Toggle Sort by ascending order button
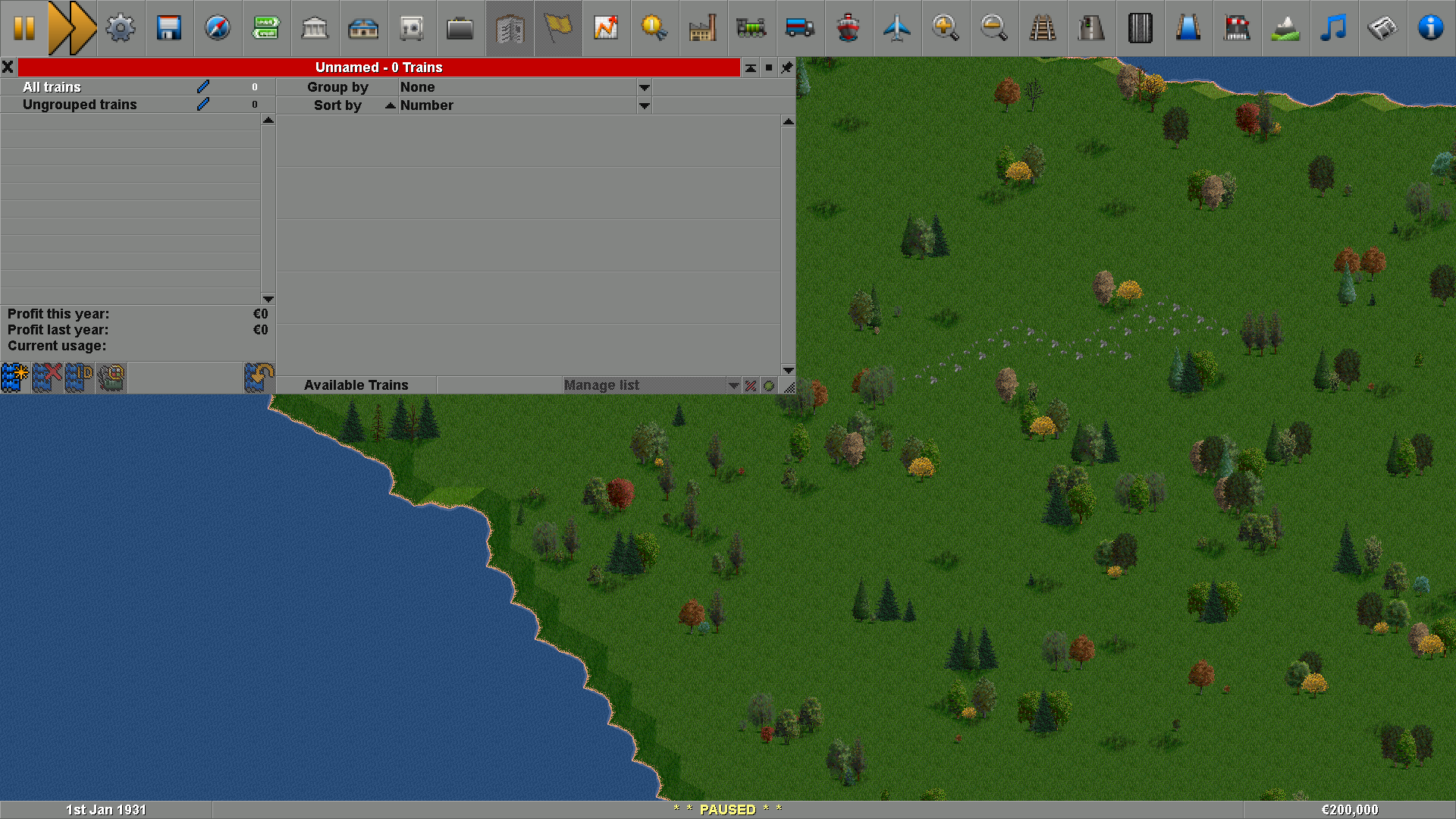 tap(337, 105)
